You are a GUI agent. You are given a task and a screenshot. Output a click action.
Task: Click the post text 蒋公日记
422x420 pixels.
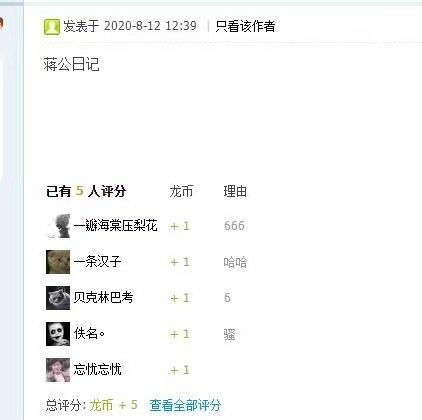tap(71, 64)
